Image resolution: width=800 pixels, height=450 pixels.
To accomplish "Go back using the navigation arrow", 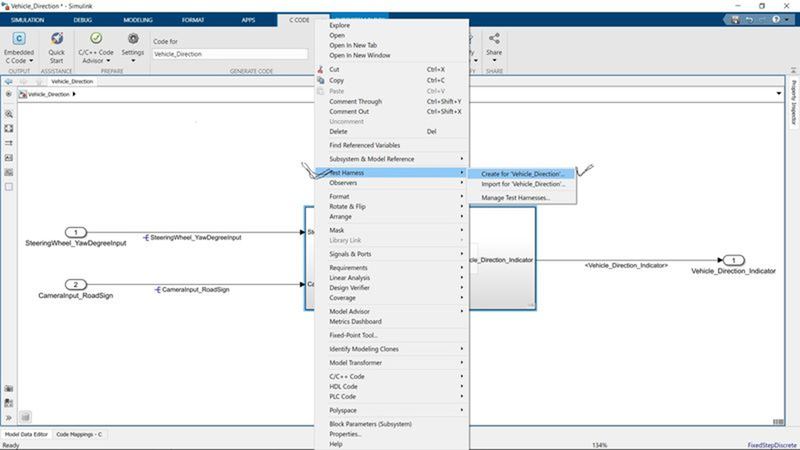I will [9, 81].
